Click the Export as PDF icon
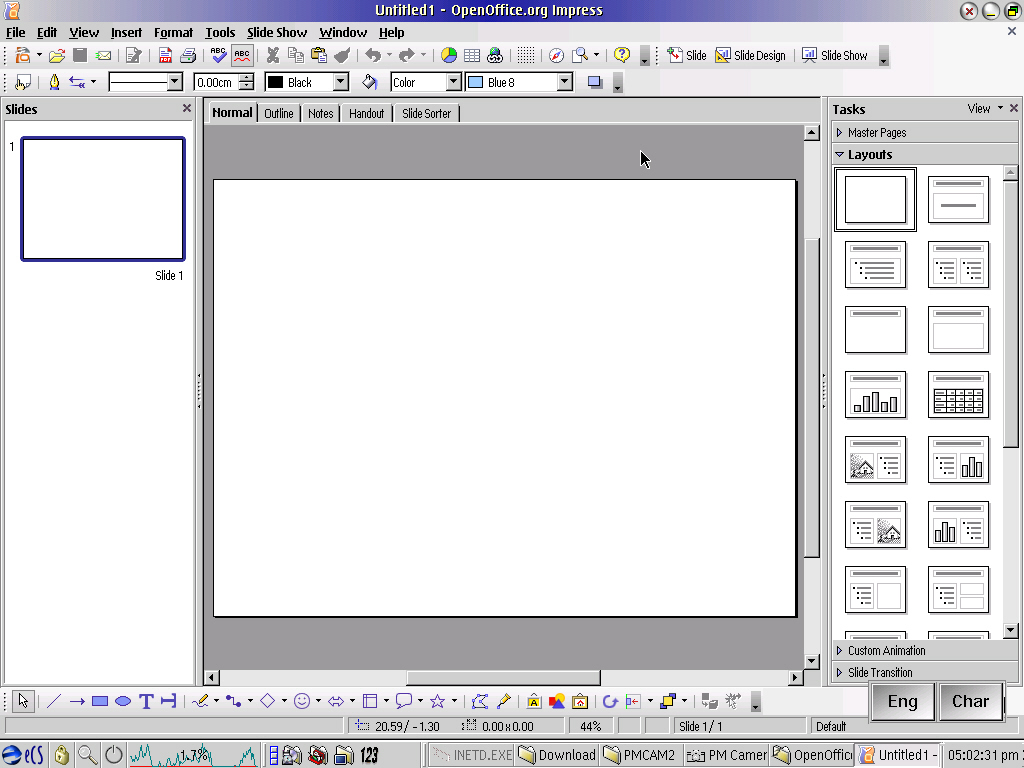 (x=165, y=56)
